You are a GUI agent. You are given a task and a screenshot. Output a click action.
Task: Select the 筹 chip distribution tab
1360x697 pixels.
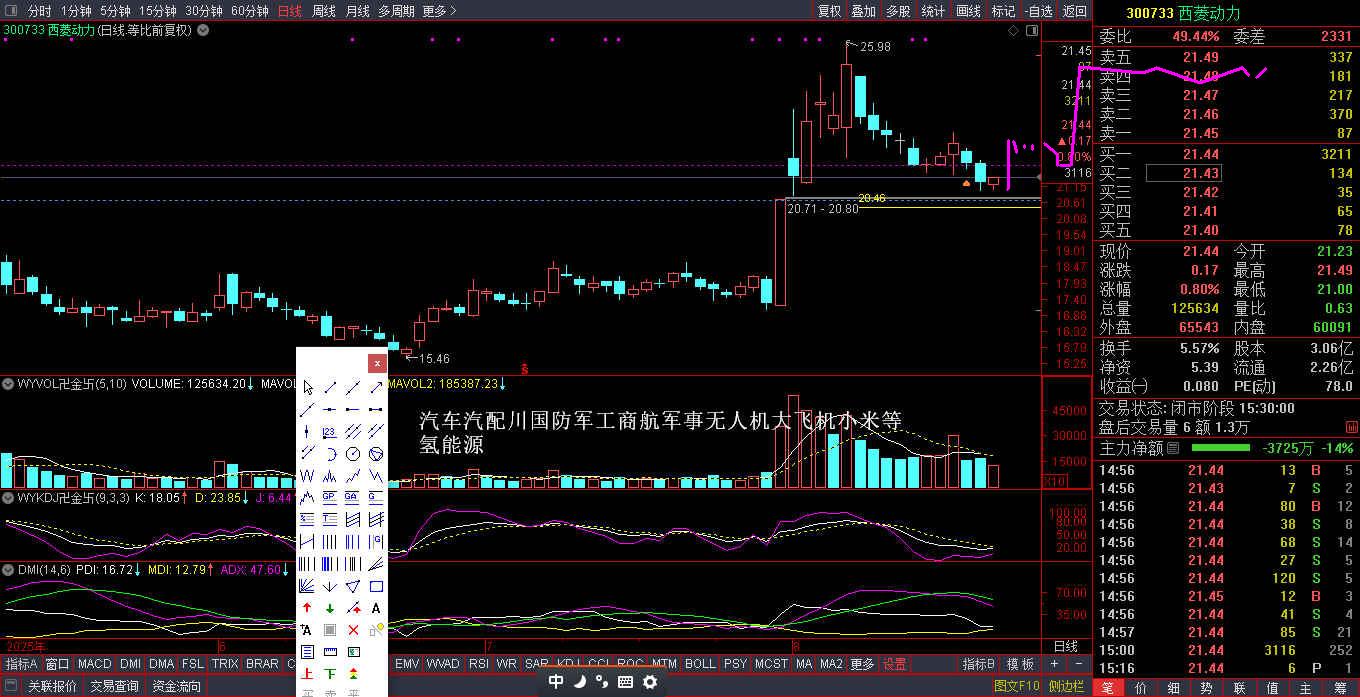(1340, 687)
